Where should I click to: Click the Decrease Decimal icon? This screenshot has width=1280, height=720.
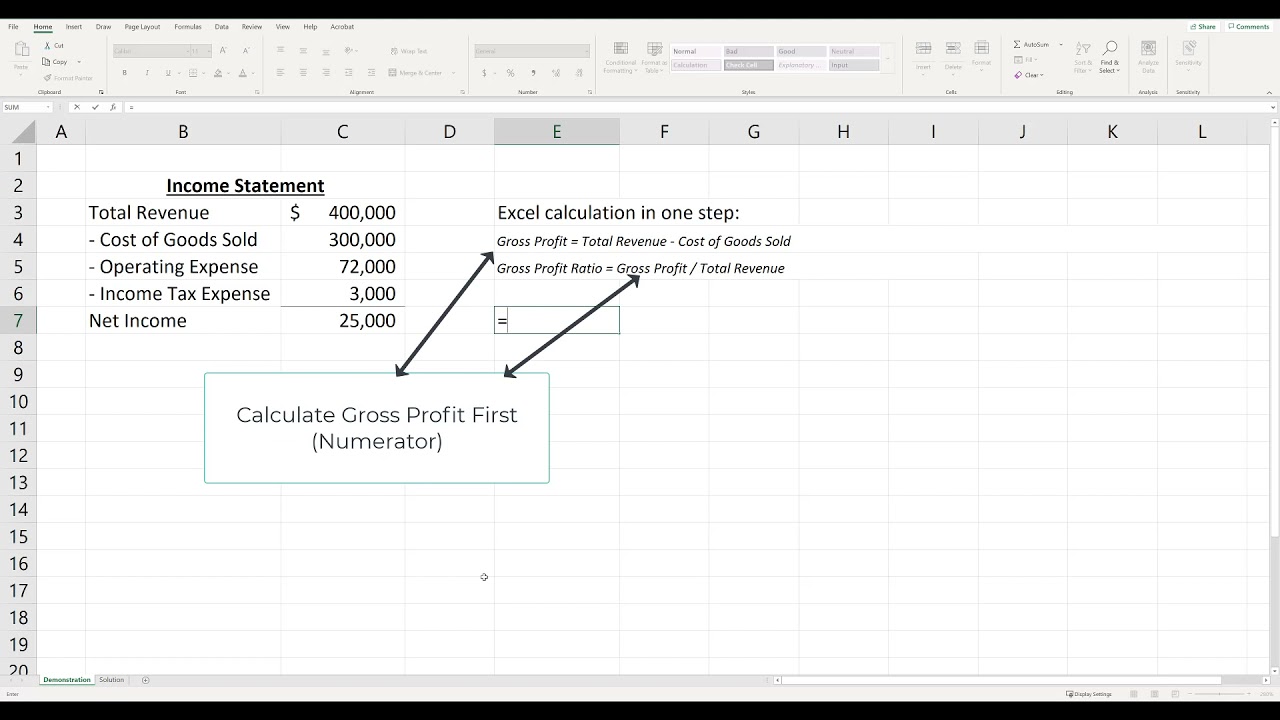(580, 73)
